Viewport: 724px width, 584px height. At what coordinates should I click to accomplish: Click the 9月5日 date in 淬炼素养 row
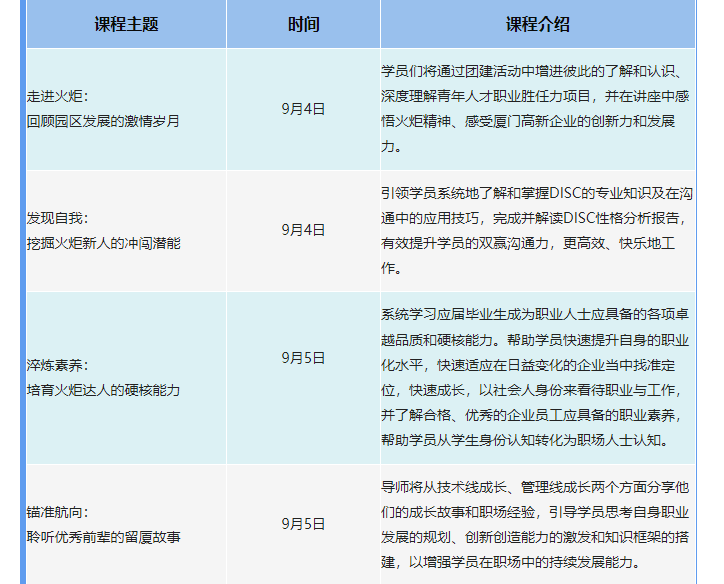coord(303,357)
